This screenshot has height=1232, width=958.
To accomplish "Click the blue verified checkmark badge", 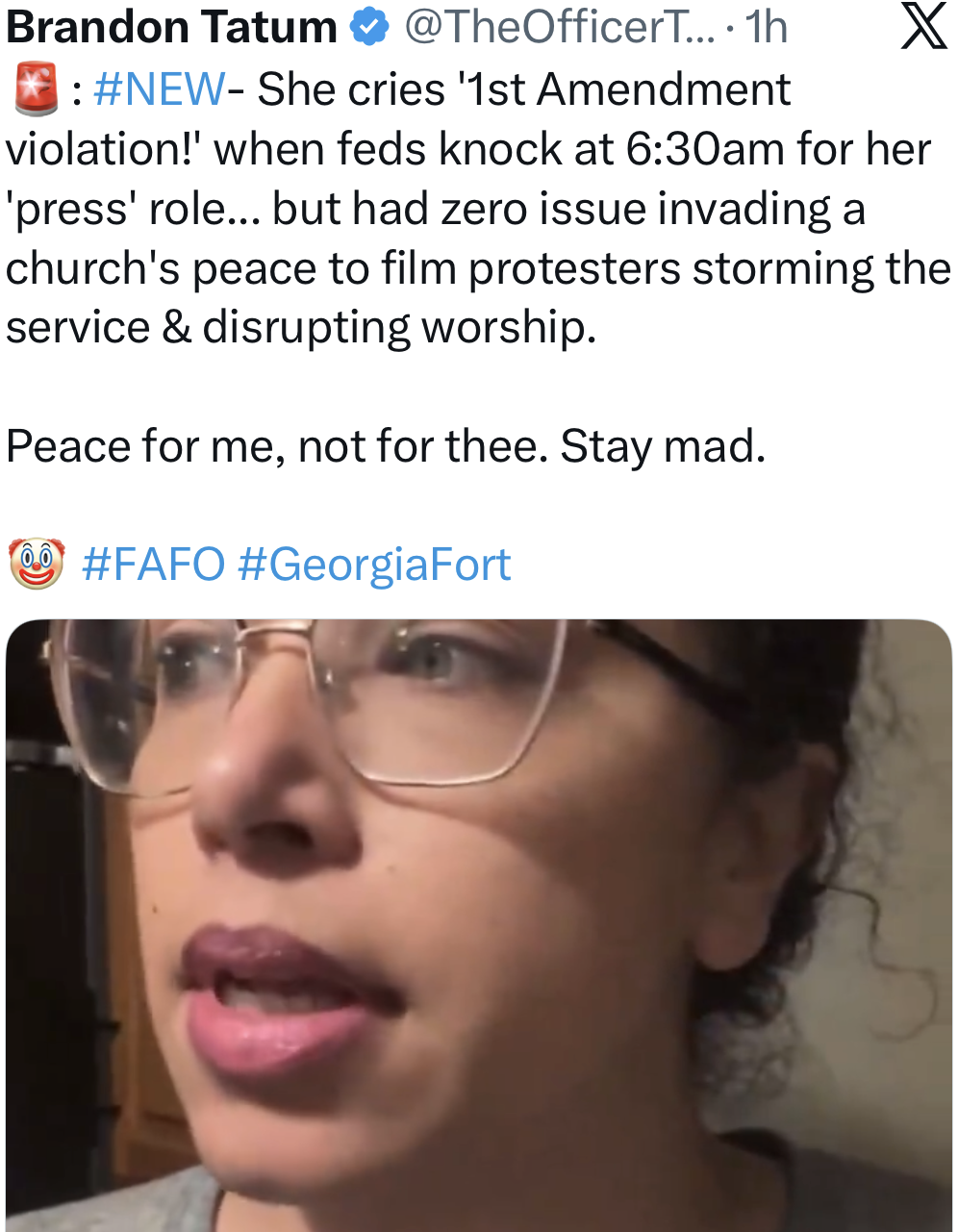I will coord(367,28).
